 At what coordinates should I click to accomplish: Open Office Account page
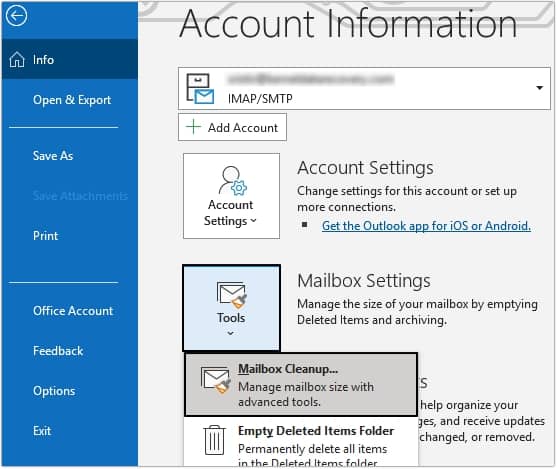coord(73,311)
